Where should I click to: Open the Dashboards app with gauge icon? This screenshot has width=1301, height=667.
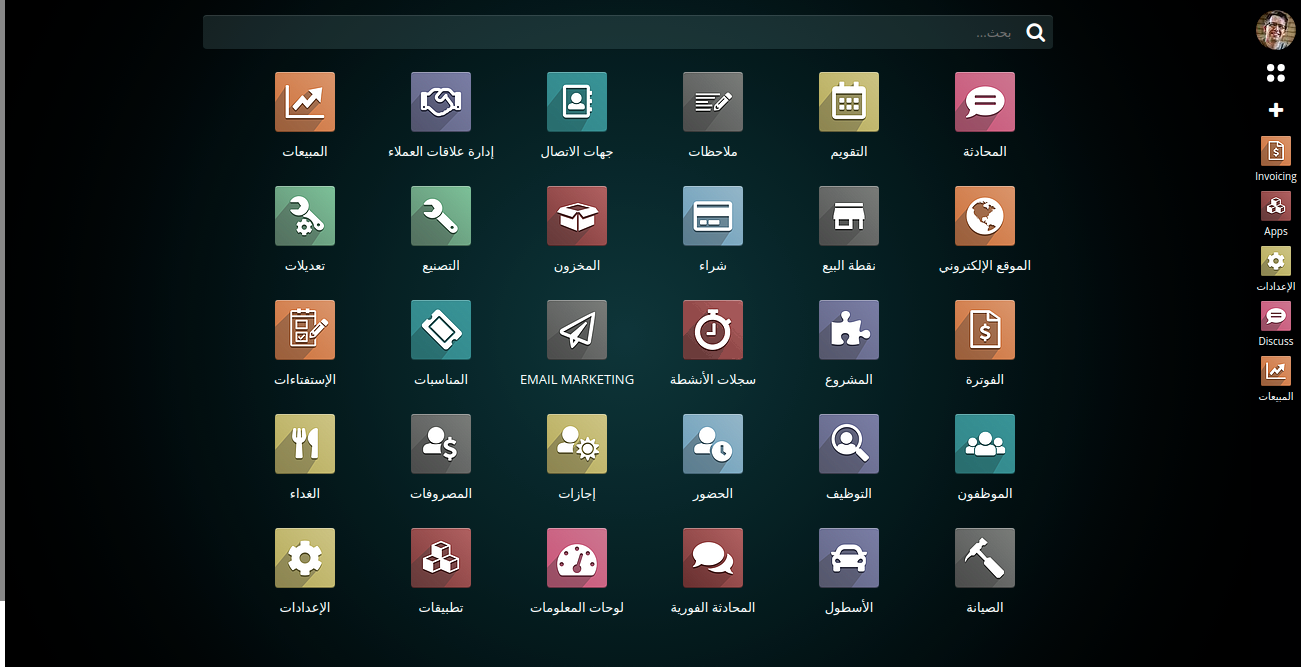coord(576,558)
